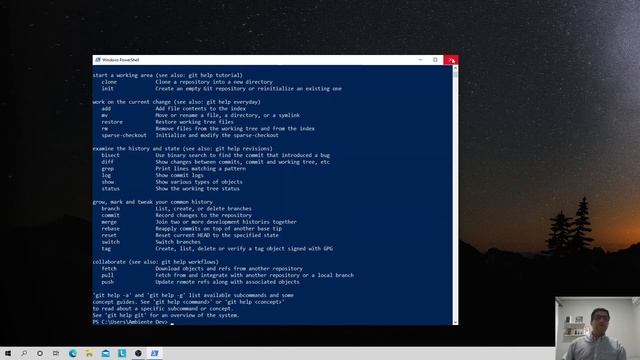Image resolution: width=640 pixels, height=360 pixels.
Task: Click the 'status' command text
Action: [x=111, y=189]
